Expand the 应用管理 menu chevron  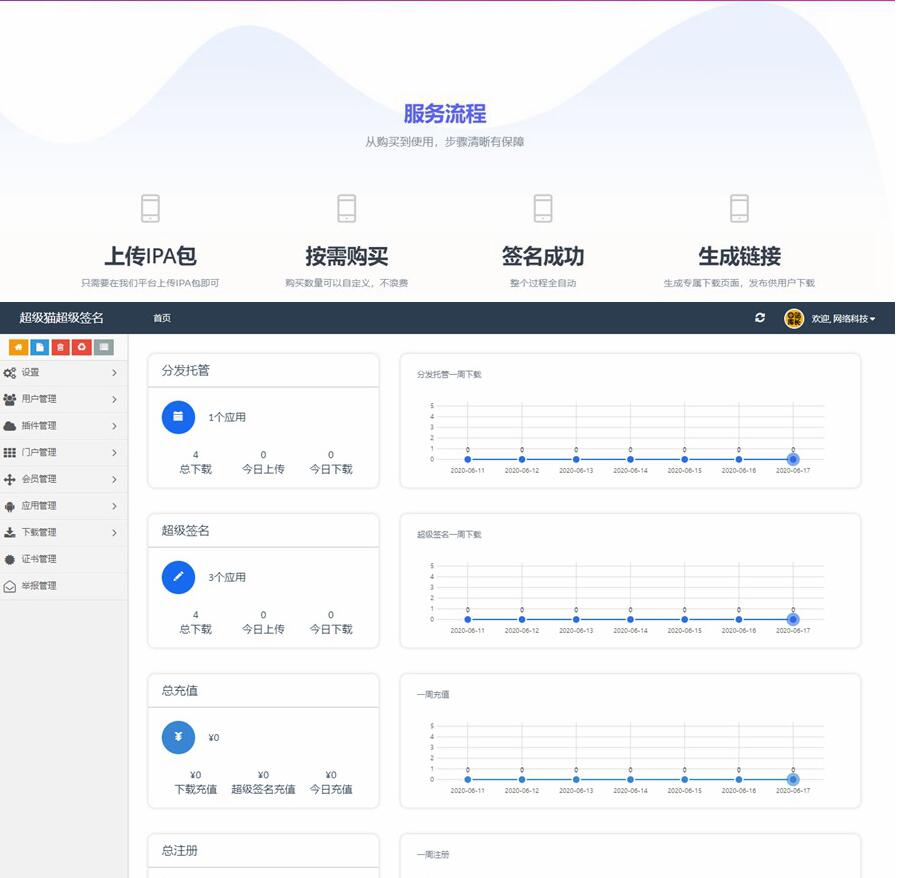pyautogui.click(x=115, y=506)
